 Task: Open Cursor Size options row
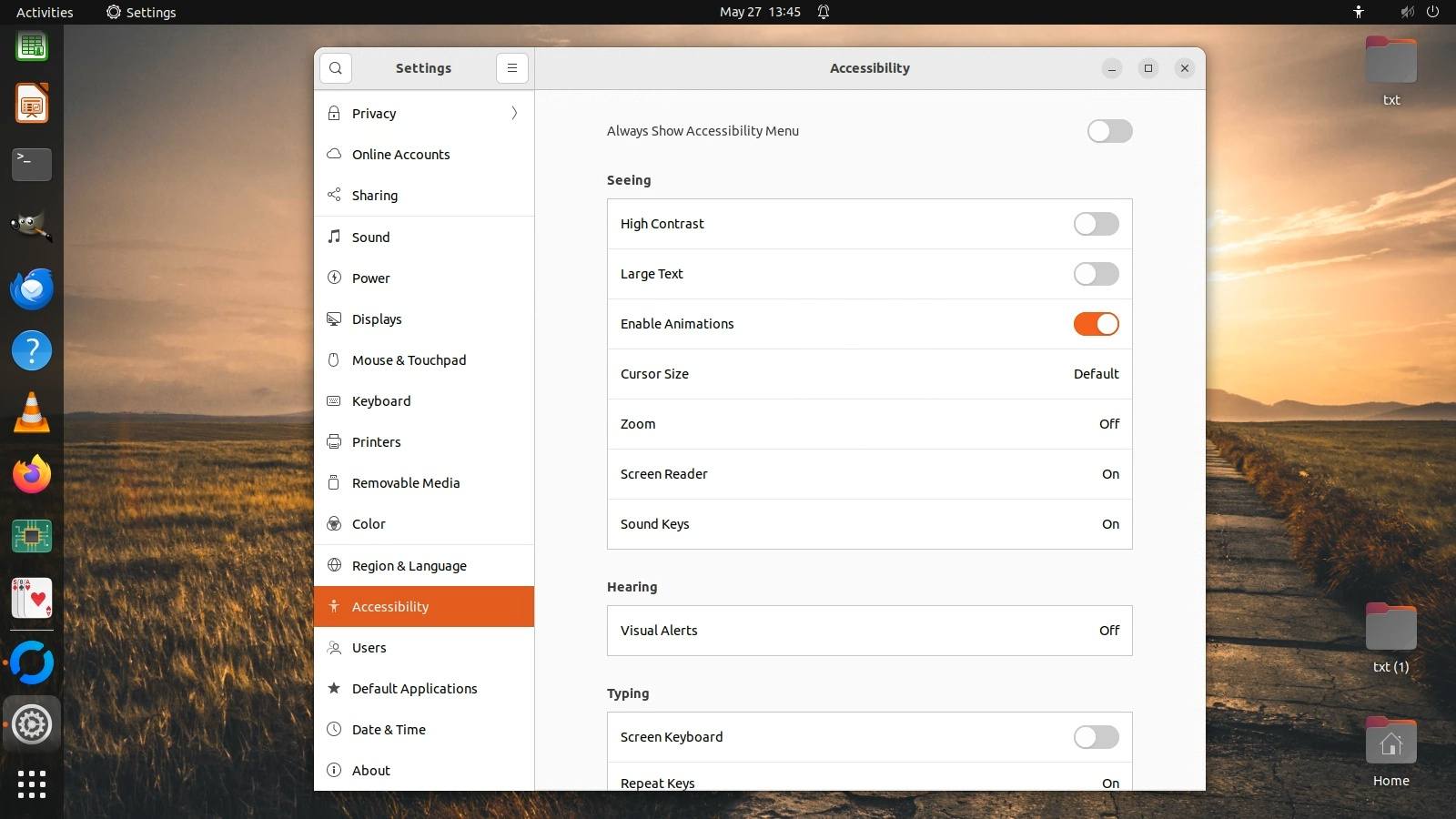869,374
